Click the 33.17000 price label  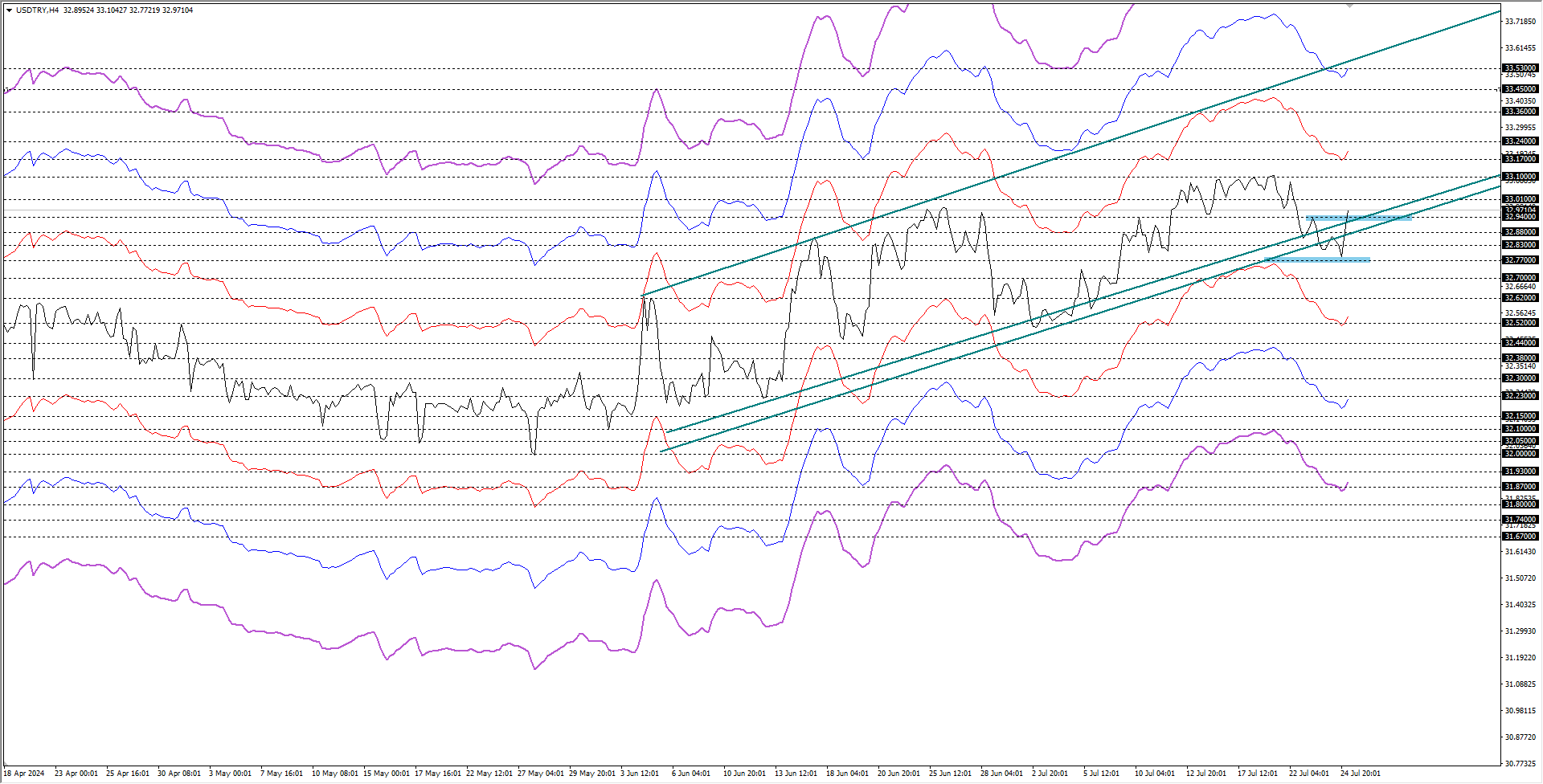coord(1520,159)
